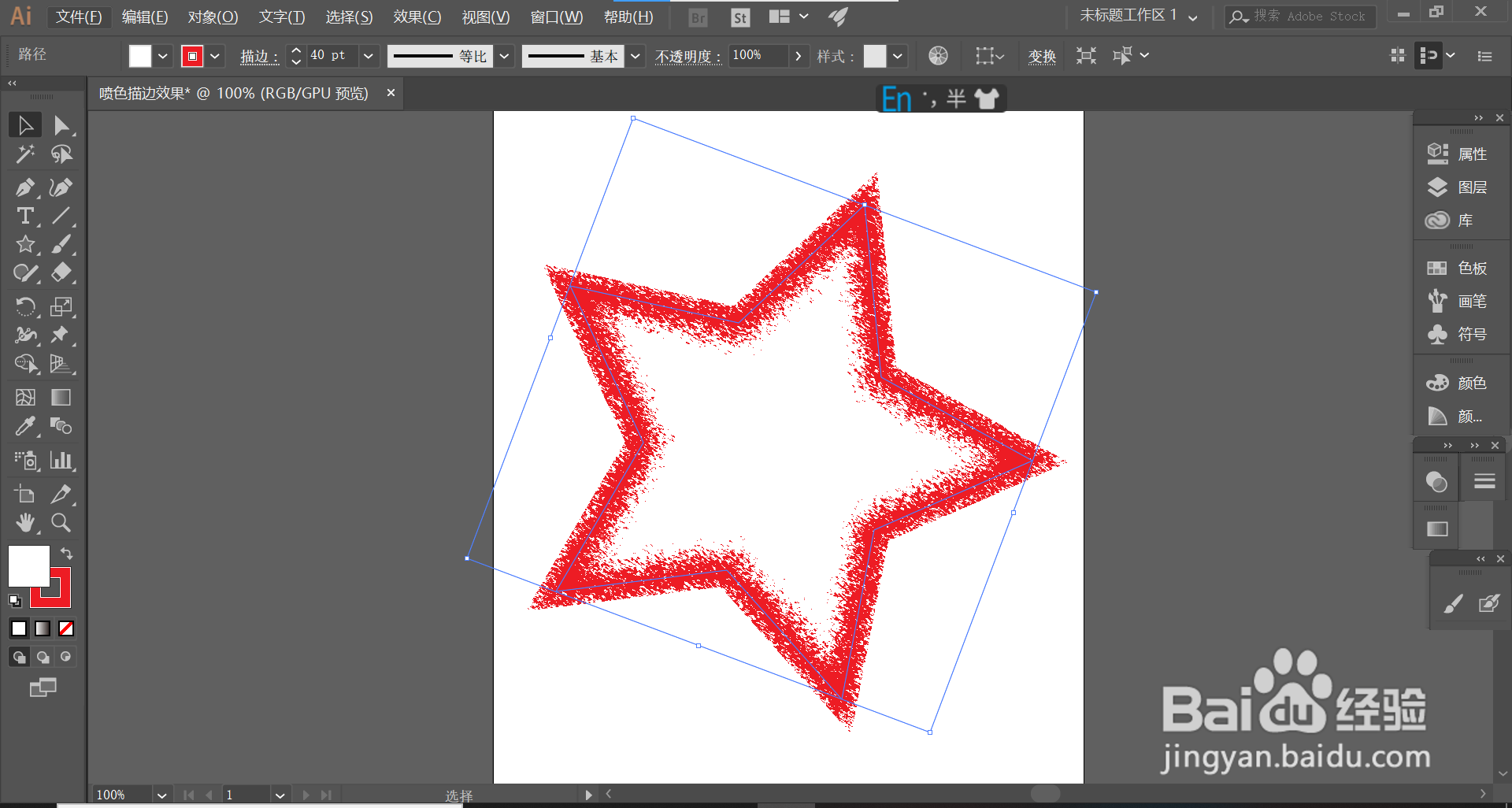Select the Column Graph tool
This screenshot has height=808, width=1512.
pyautogui.click(x=61, y=460)
